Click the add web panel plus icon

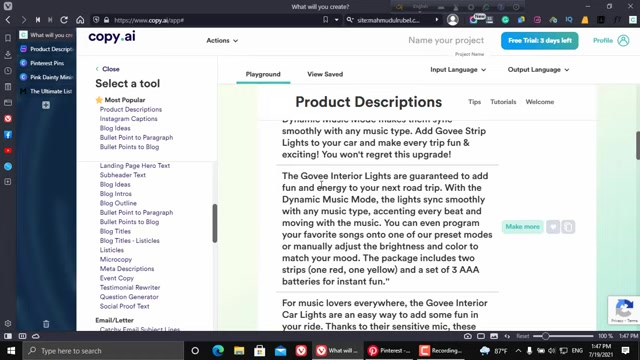pyautogui.click(x=8, y=182)
